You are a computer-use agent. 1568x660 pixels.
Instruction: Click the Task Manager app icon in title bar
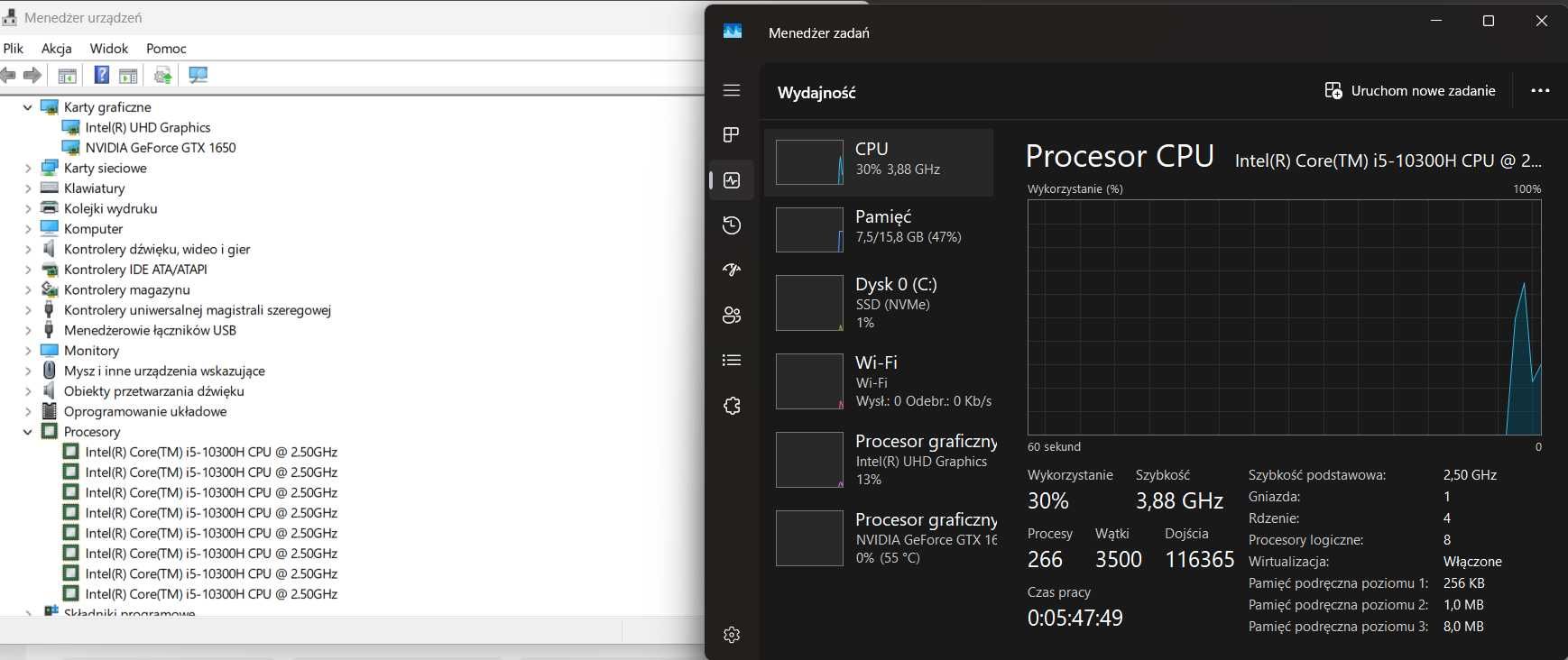pyautogui.click(x=733, y=32)
